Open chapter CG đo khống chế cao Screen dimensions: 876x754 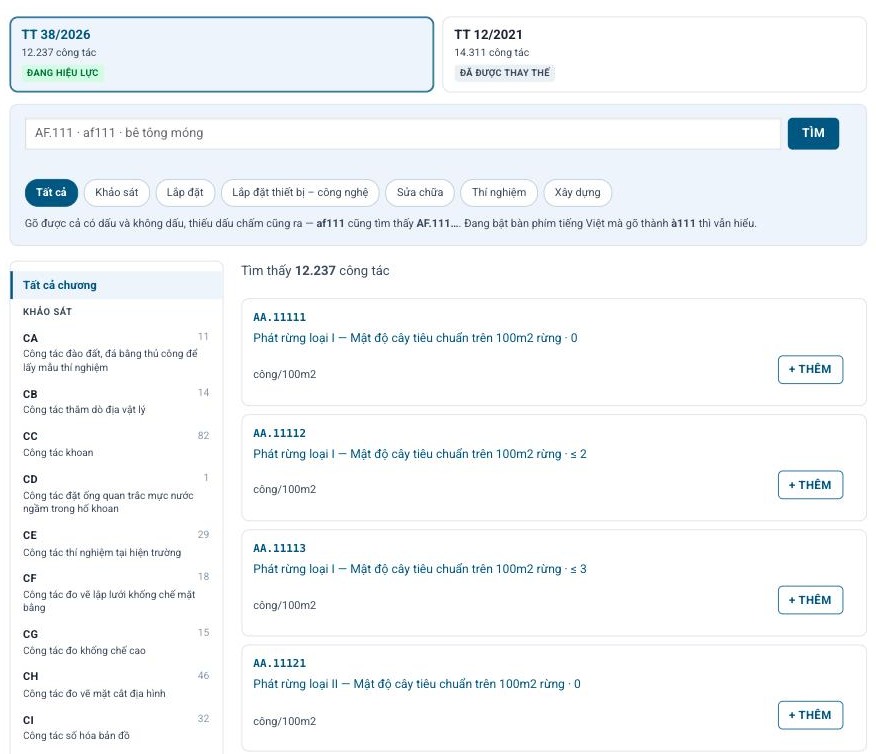(116, 642)
